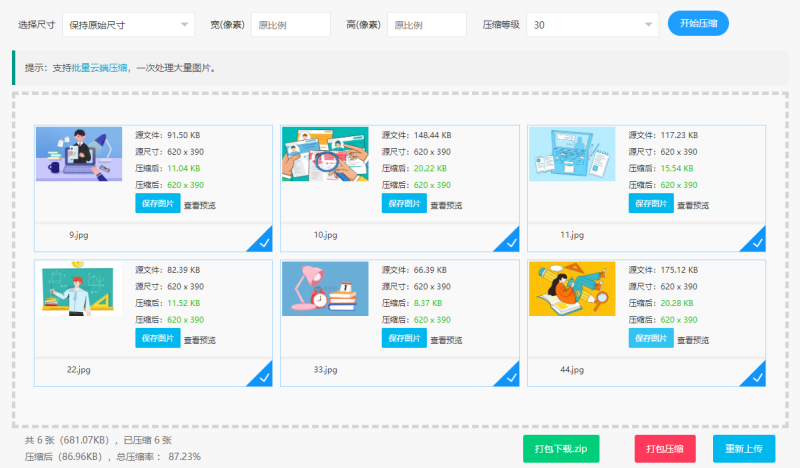Screen dimensions: 800x468
Task: Click the 高(像素) height input field
Action: [427, 24]
